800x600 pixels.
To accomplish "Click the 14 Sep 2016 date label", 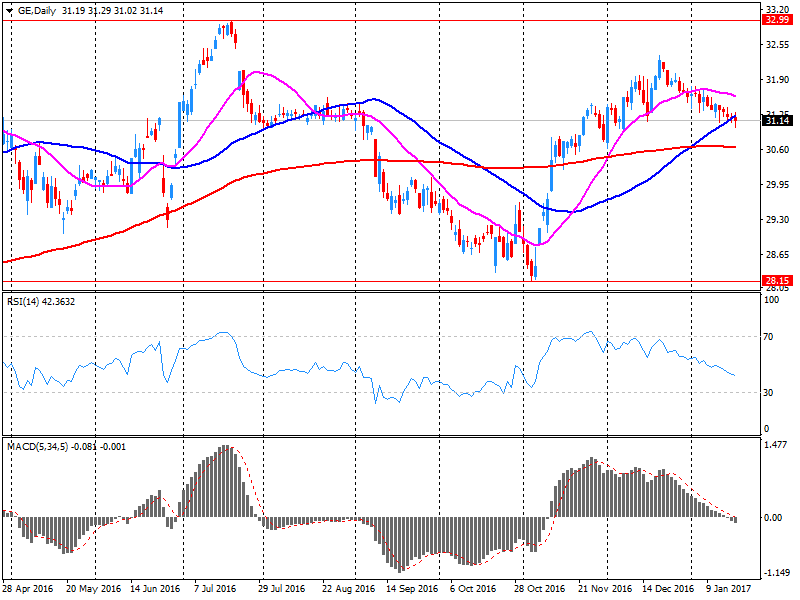I will click(412, 588).
